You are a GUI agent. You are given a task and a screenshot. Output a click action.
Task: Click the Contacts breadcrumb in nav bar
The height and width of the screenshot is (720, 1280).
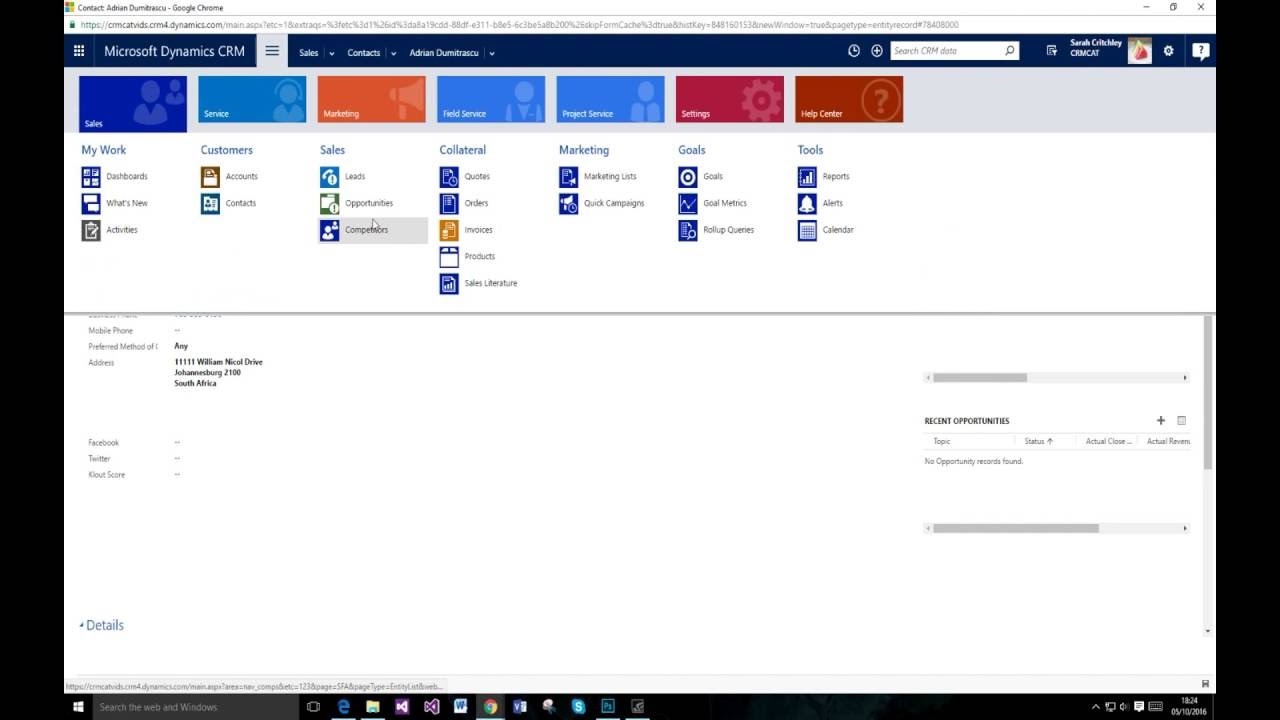pos(363,53)
